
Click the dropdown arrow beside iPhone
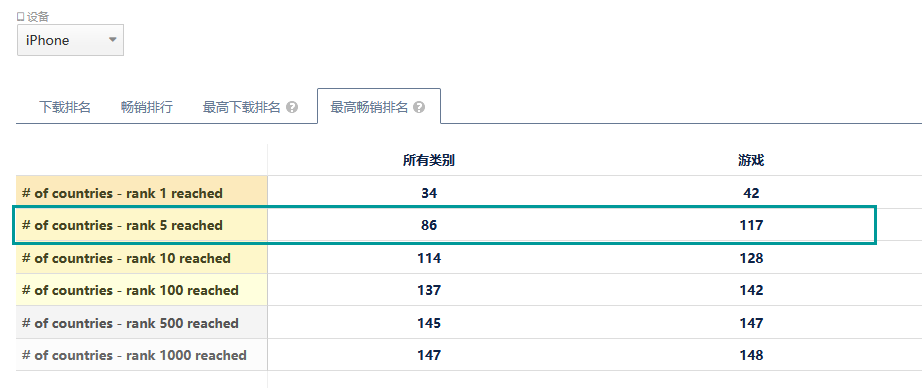click(x=112, y=40)
